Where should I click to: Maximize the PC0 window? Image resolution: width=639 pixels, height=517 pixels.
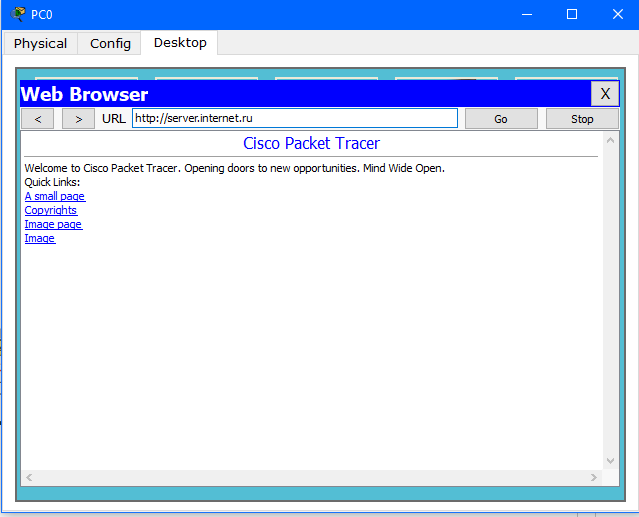tap(572, 15)
